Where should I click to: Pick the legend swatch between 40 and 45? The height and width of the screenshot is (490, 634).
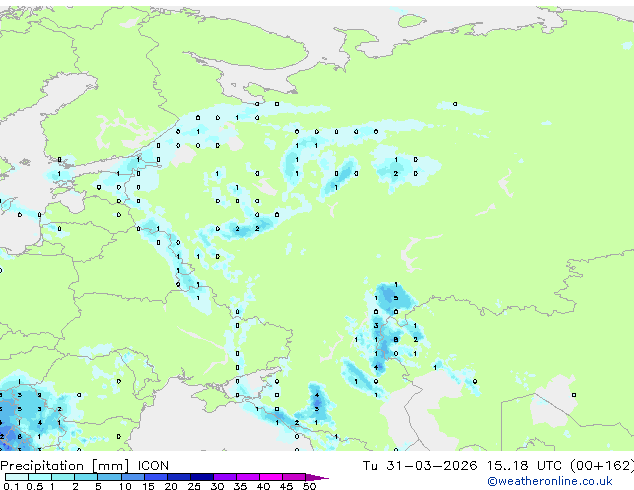pyautogui.click(x=271, y=477)
